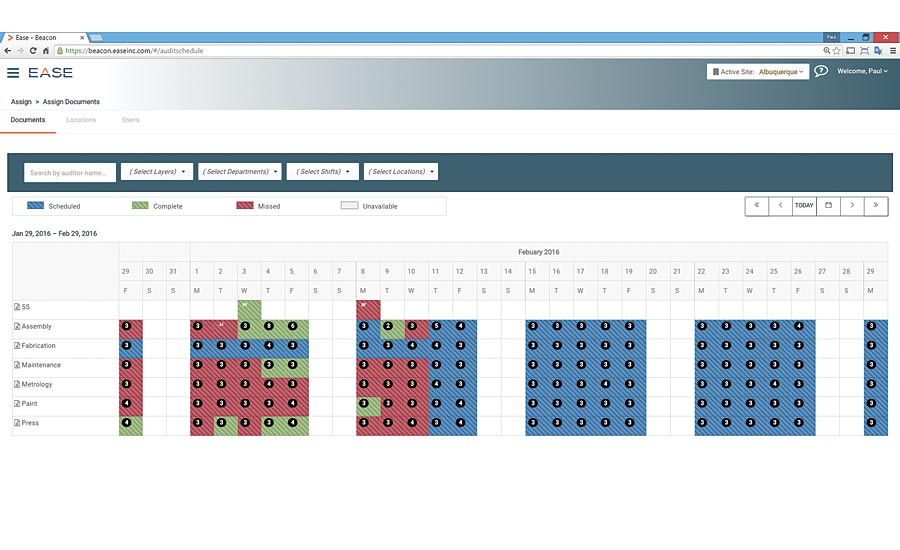The image size is (900, 550).
Task: Jump forward with double-right arrow
Action: coord(876,206)
